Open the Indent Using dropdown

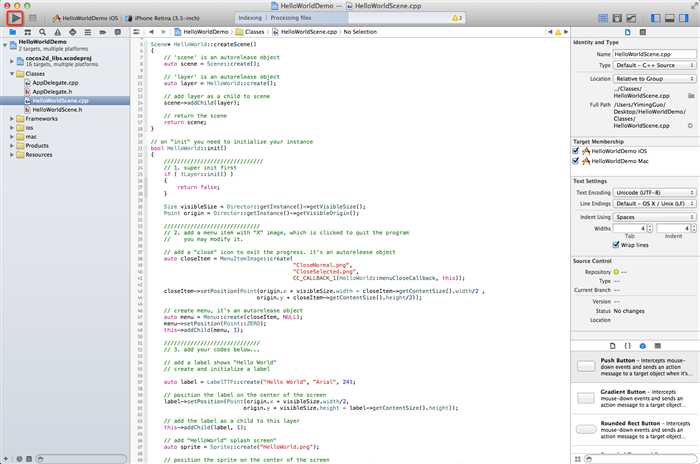(654, 217)
